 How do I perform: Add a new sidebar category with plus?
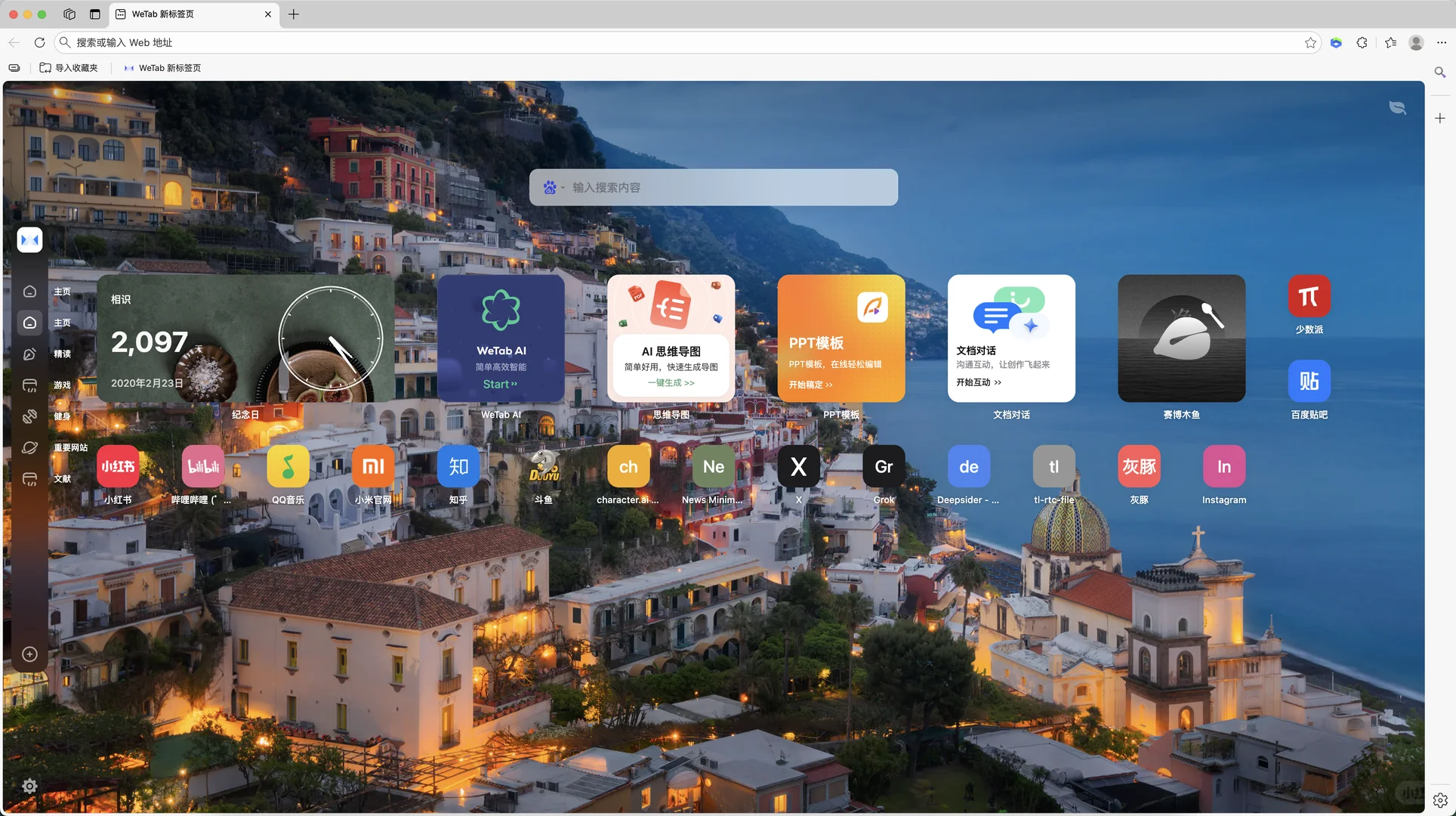click(29, 654)
